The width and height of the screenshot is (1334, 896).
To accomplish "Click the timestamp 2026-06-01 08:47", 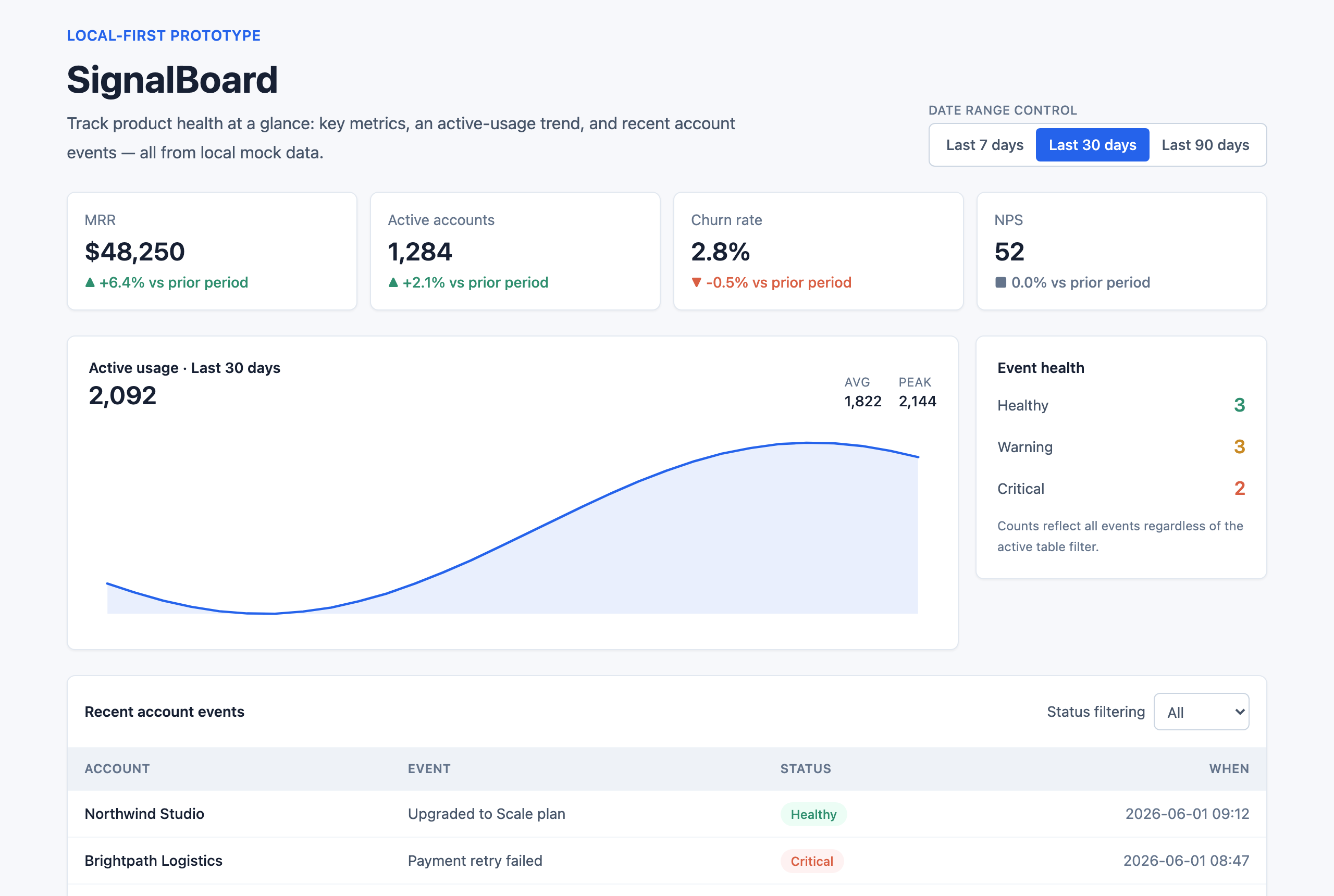I will 1186,861.
